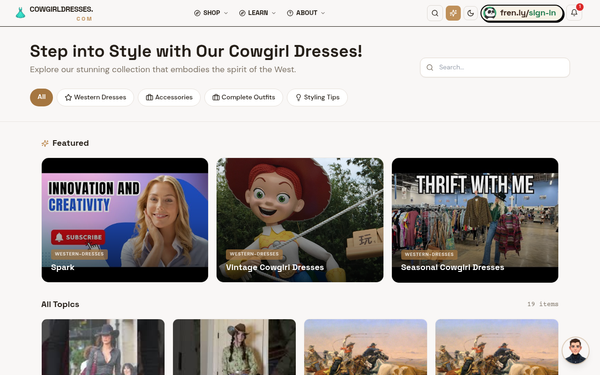
Task: Click magnifier icon inside search field
Action: [x=430, y=67]
